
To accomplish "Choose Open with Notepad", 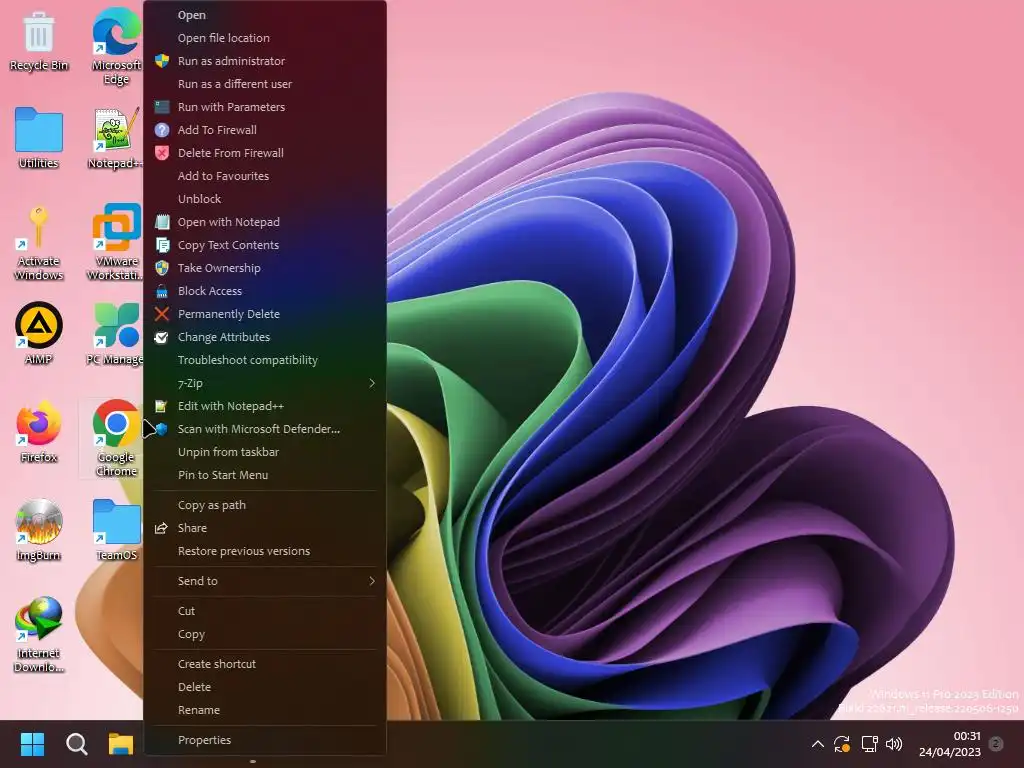I will 264,222.
